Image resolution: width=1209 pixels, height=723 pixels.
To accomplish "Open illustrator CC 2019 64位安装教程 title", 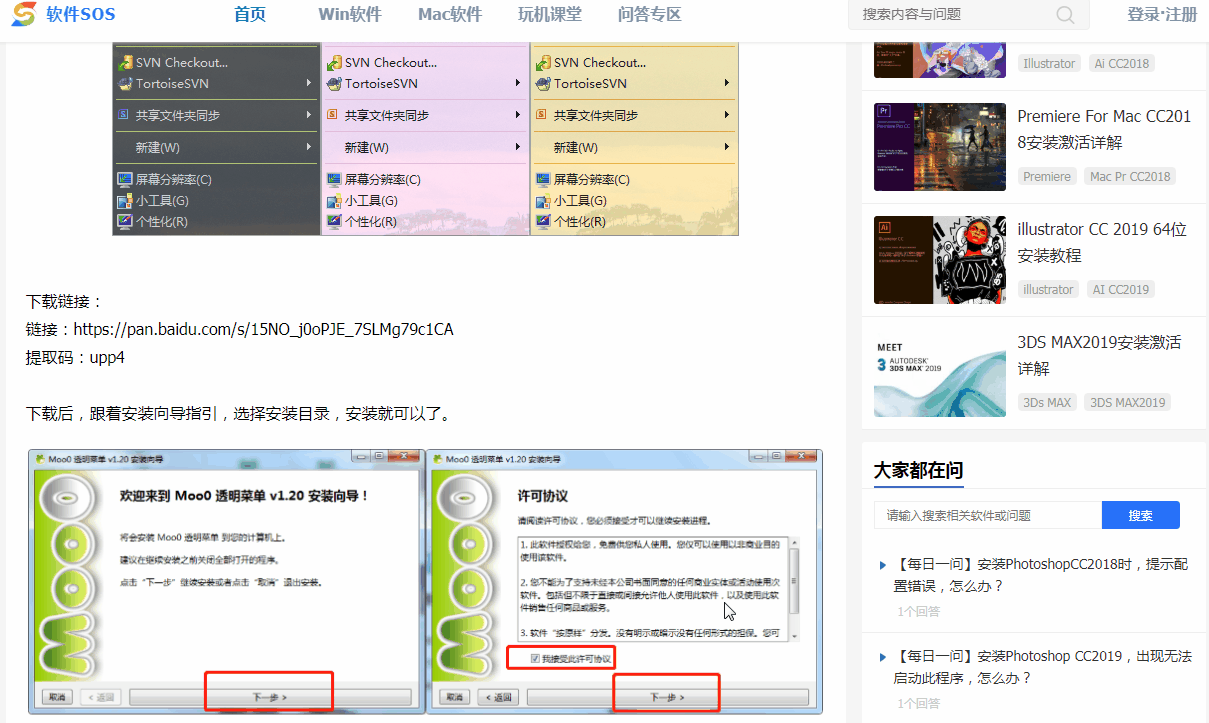I will [x=1102, y=242].
